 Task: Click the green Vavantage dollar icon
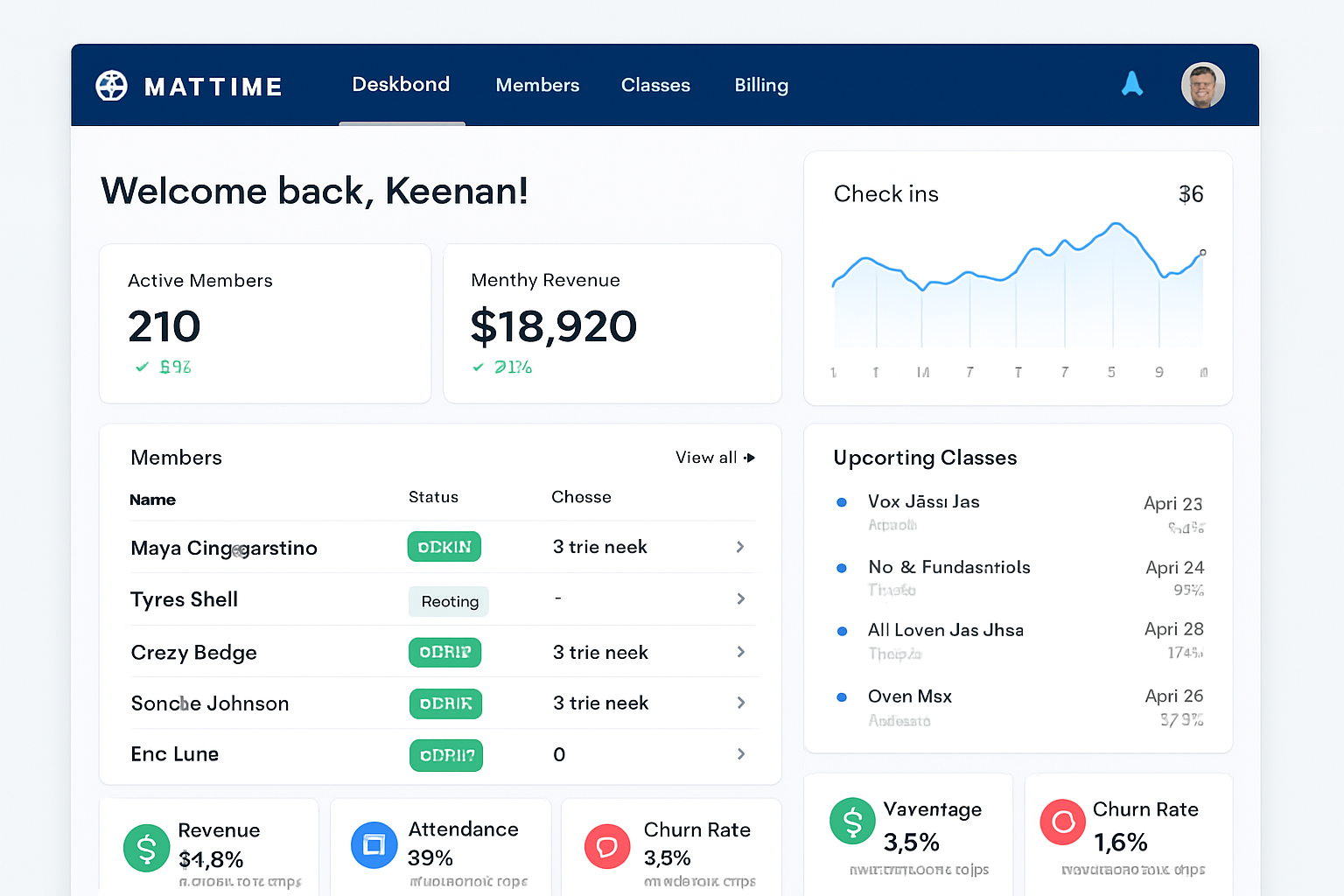click(x=852, y=821)
